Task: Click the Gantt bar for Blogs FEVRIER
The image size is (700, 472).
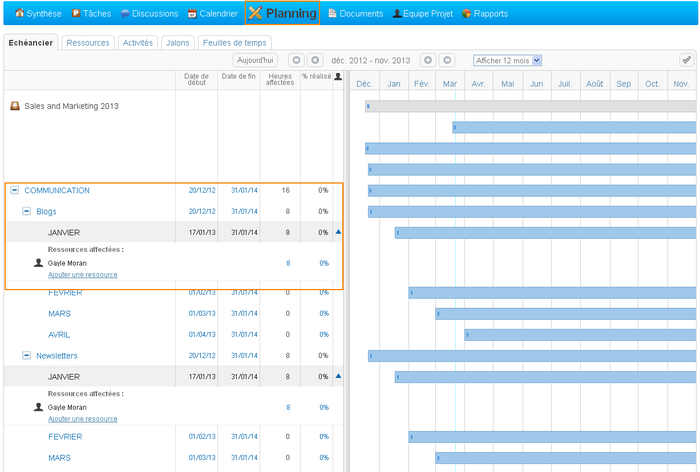Action: (550, 293)
